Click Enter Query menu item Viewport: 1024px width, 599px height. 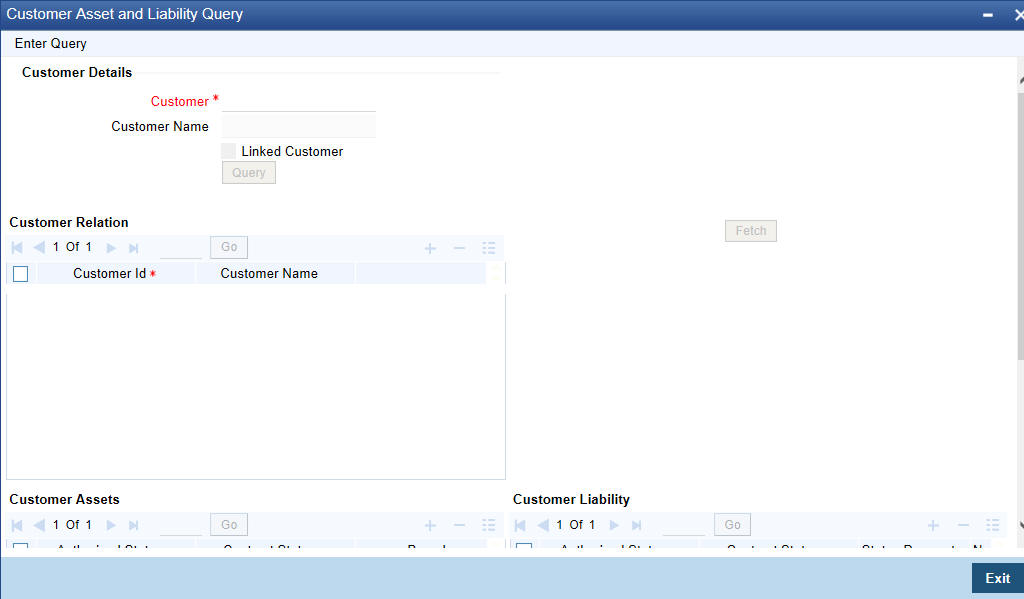pos(51,43)
